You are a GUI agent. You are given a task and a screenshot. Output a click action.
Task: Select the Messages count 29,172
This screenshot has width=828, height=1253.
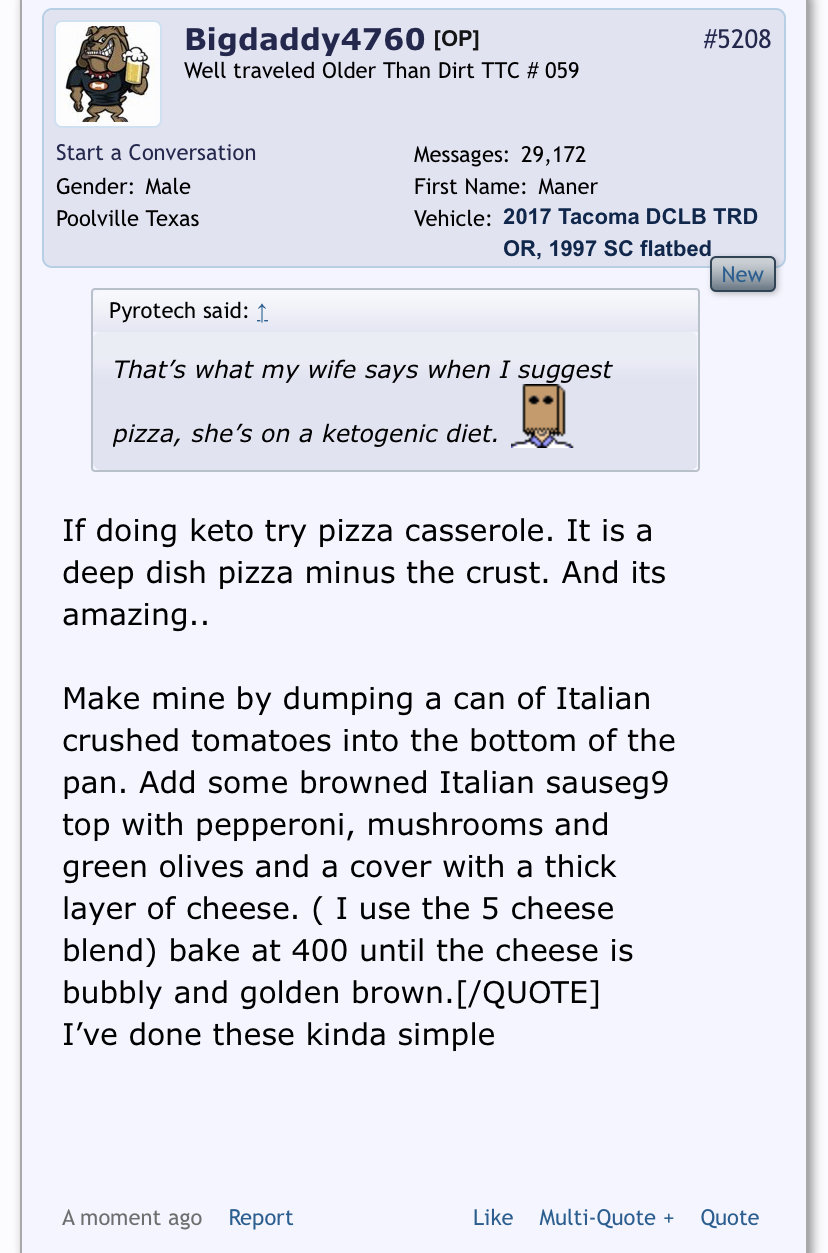(x=553, y=155)
